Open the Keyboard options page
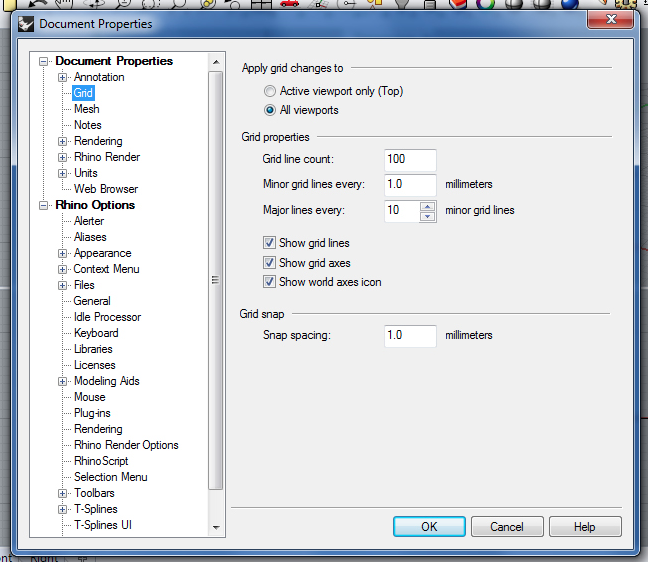648x562 pixels. 96,333
